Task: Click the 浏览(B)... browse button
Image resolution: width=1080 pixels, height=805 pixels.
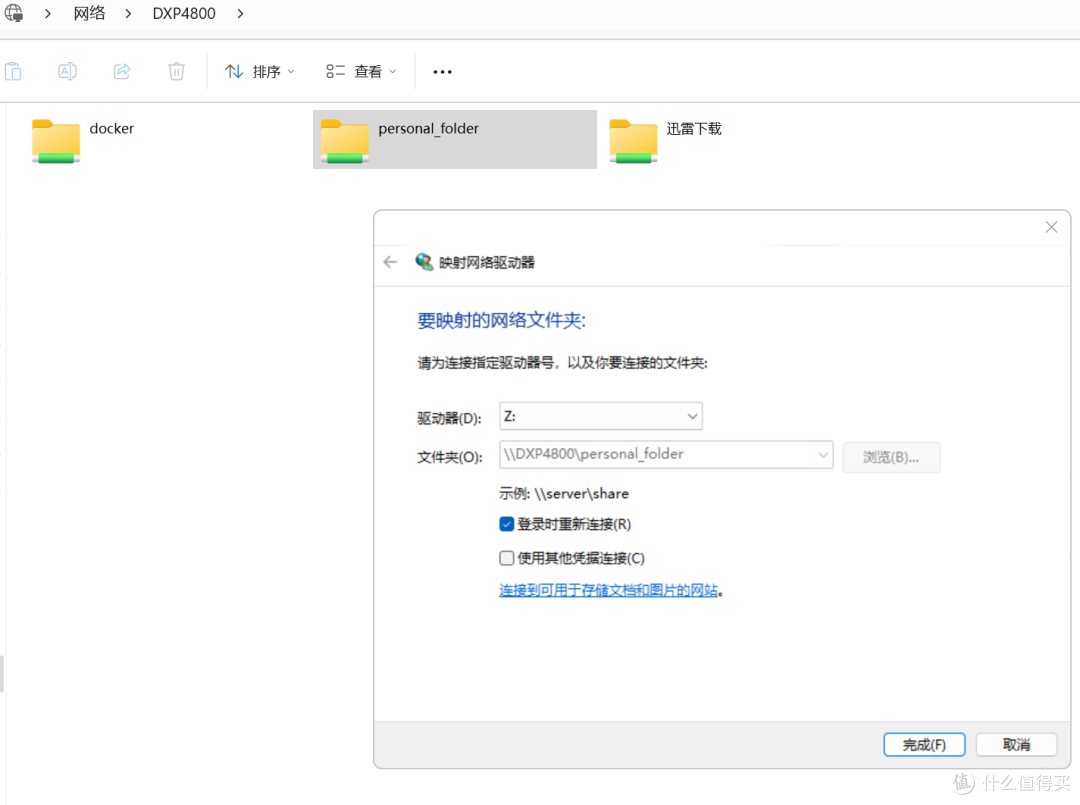Action: tap(891, 457)
